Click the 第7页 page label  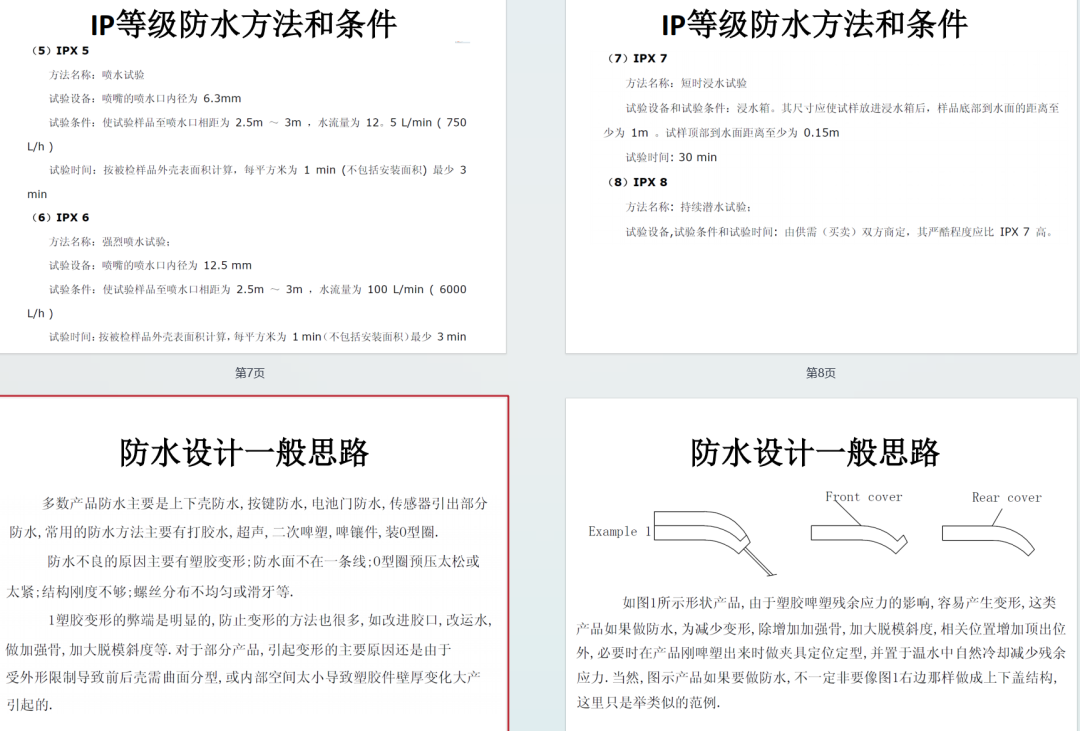click(250, 373)
